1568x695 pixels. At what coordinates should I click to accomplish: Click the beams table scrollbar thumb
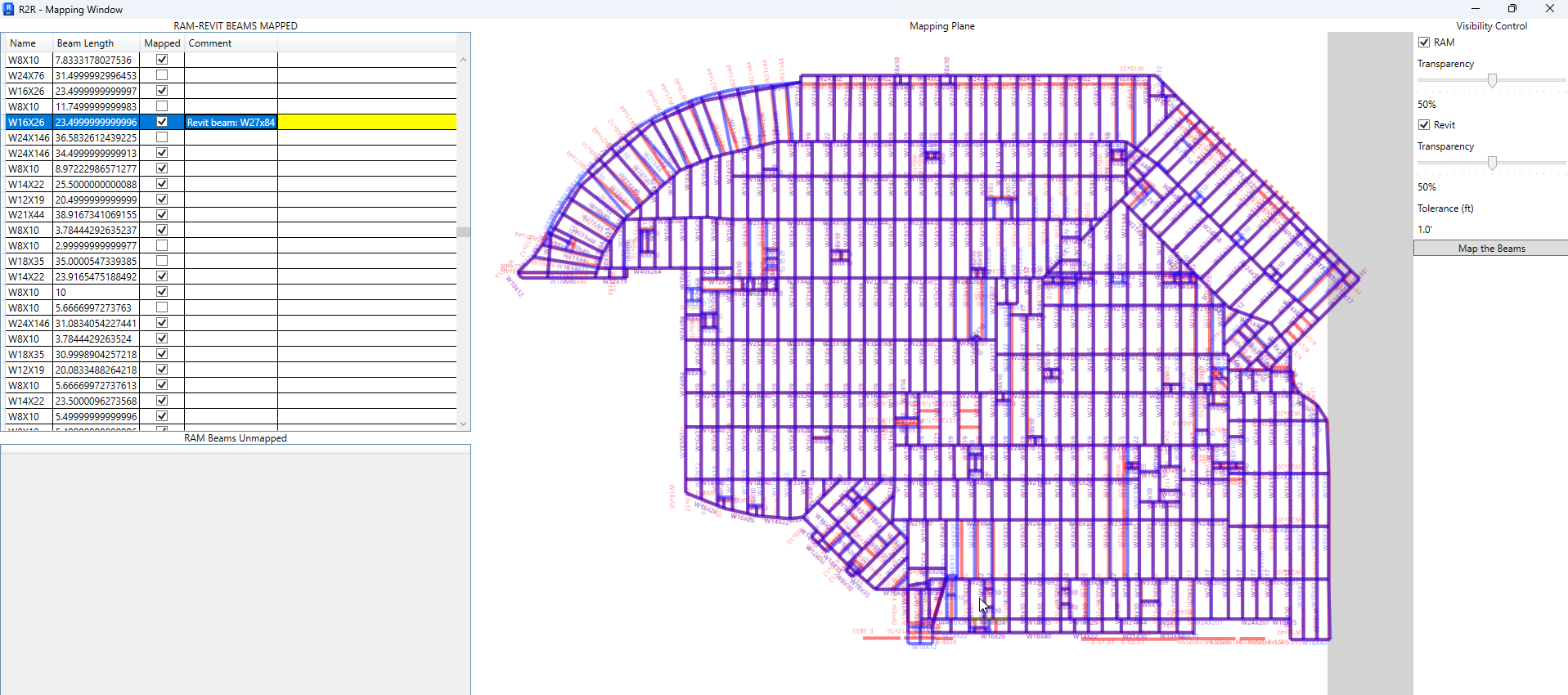point(464,232)
